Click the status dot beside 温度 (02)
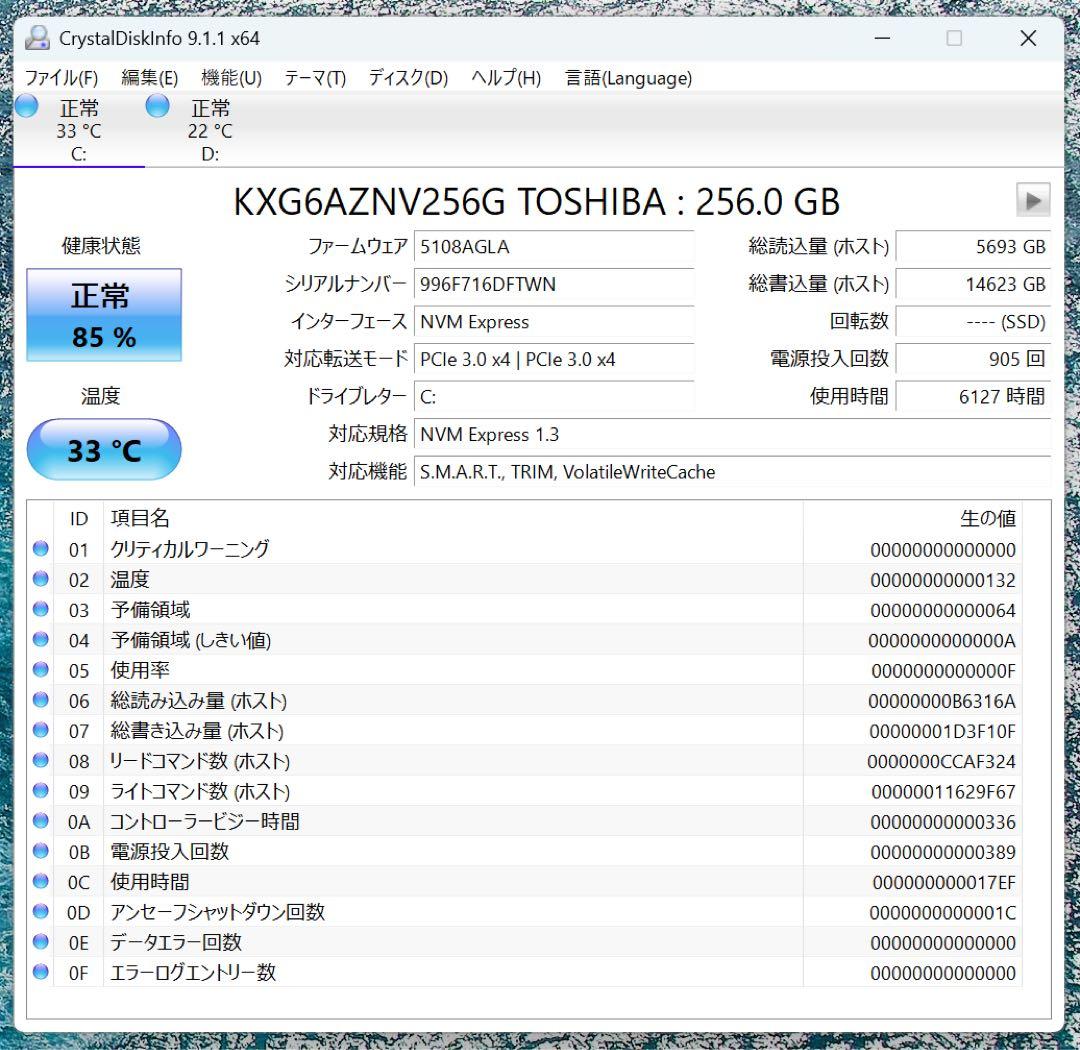 click(40, 579)
